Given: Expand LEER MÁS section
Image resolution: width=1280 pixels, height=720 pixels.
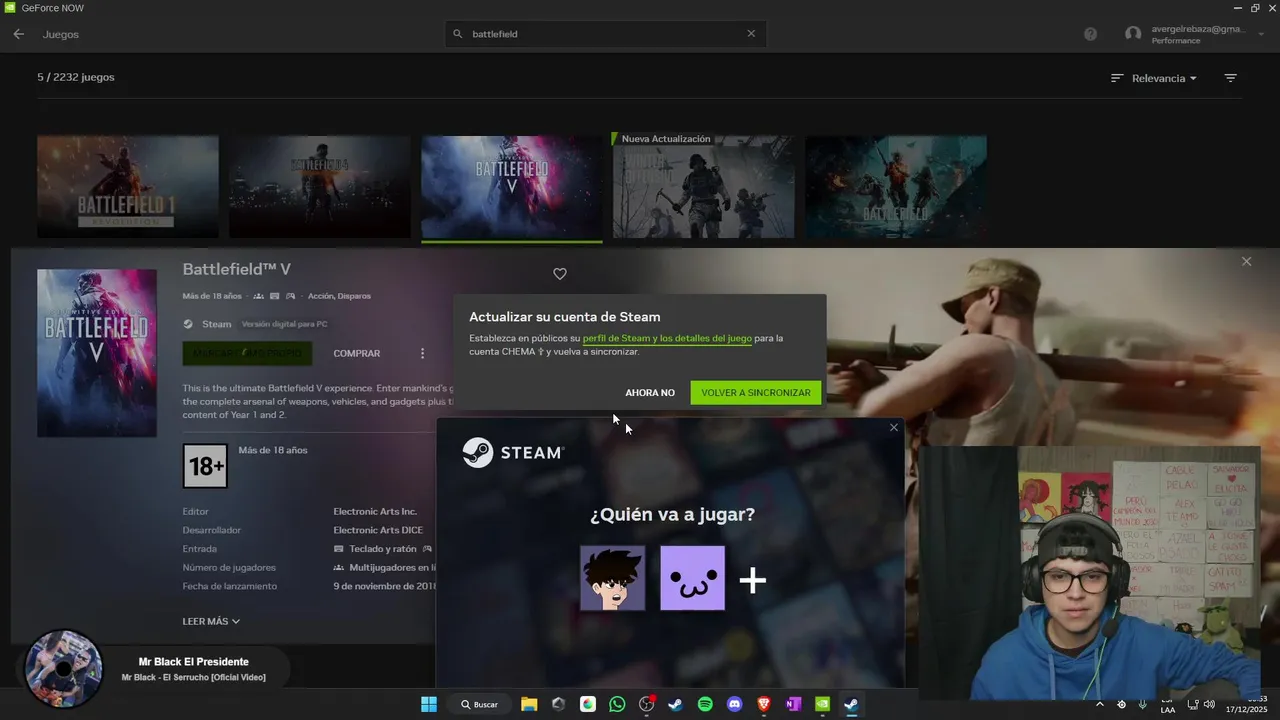Looking at the screenshot, I should click(x=211, y=621).
